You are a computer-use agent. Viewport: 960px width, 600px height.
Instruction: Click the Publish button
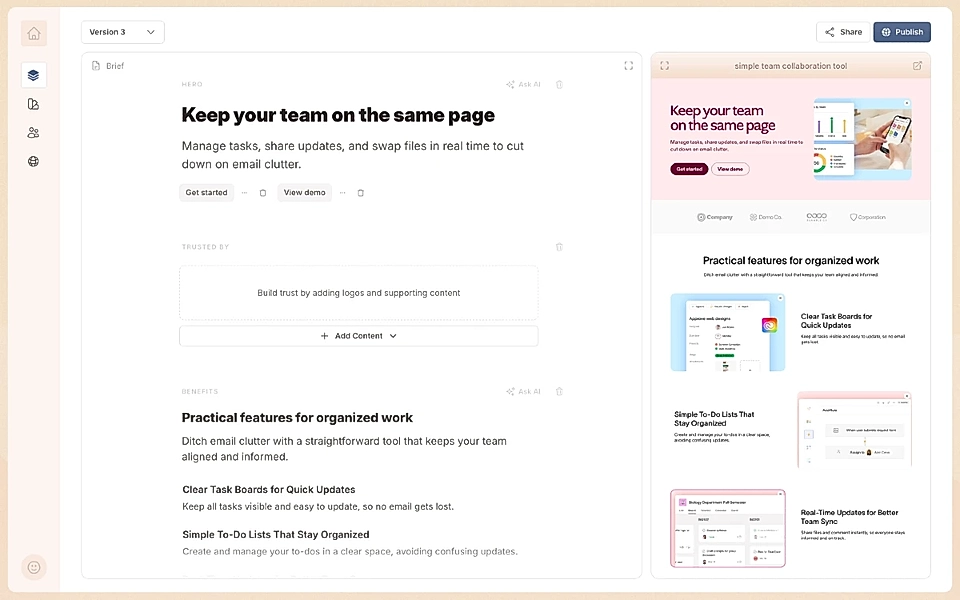(901, 31)
